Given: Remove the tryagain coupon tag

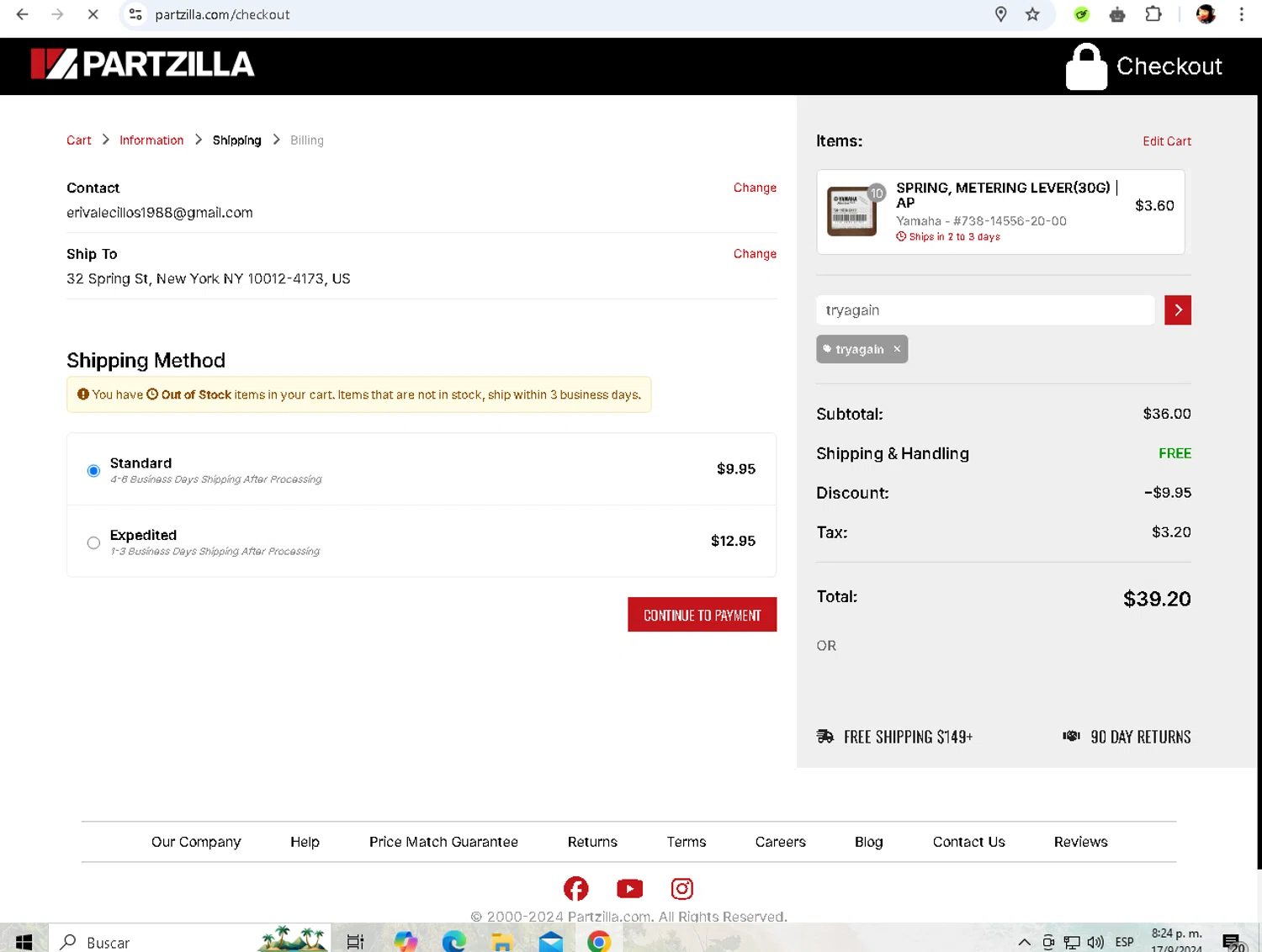Looking at the screenshot, I should (x=897, y=349).
